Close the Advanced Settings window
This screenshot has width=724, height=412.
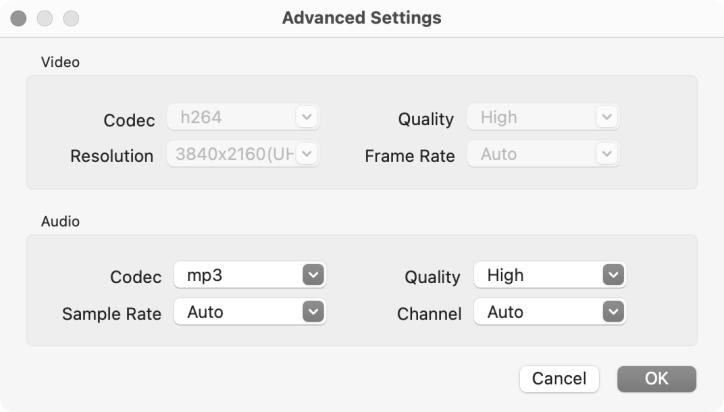(x=19, y=19)
